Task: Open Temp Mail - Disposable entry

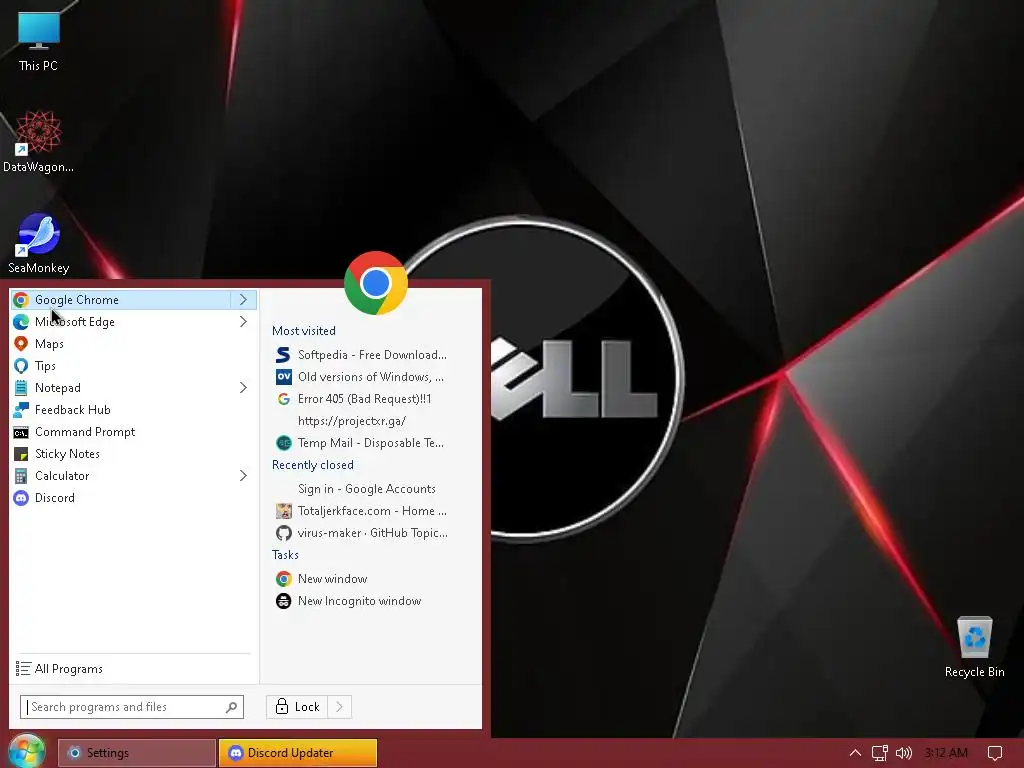Action: coord(371,443)
